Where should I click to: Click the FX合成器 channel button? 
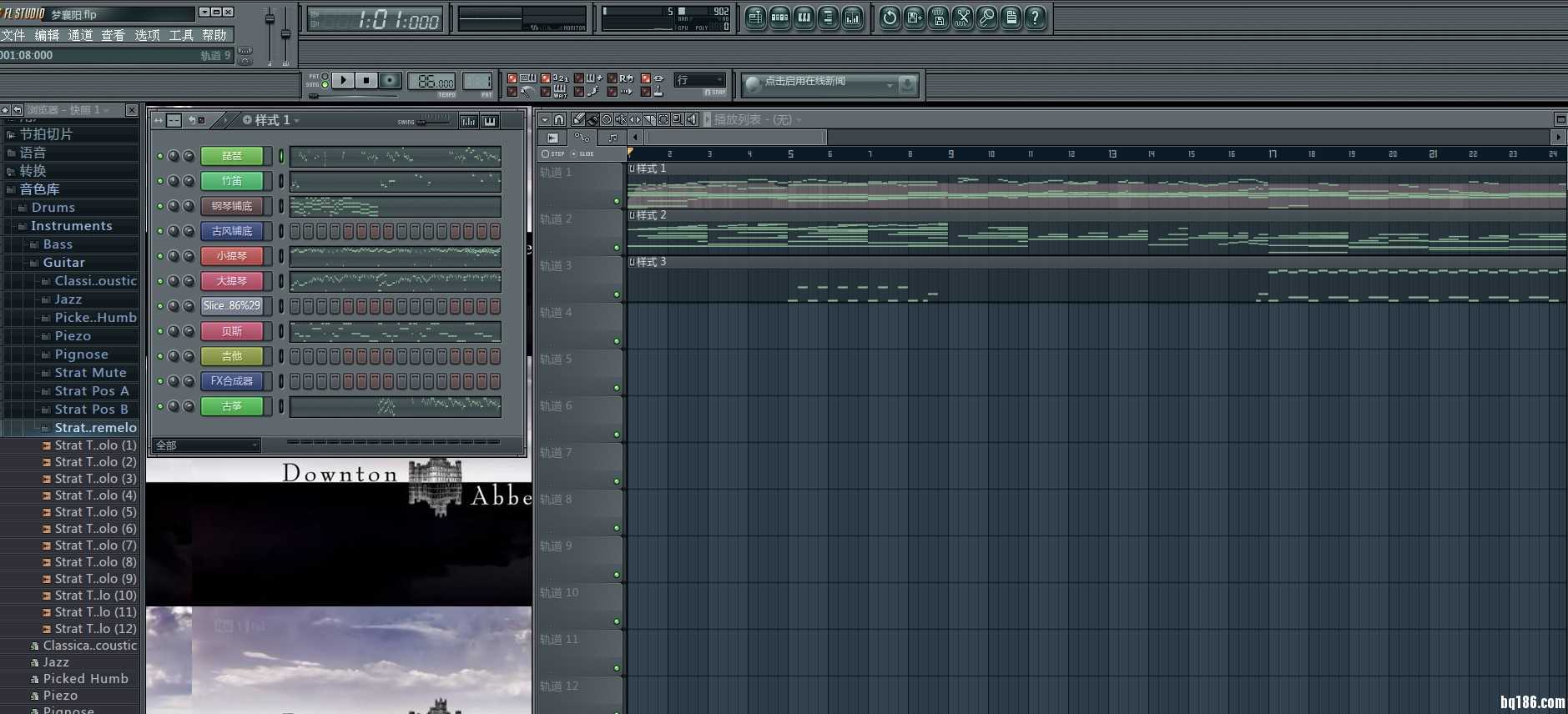tap(232, 381)
